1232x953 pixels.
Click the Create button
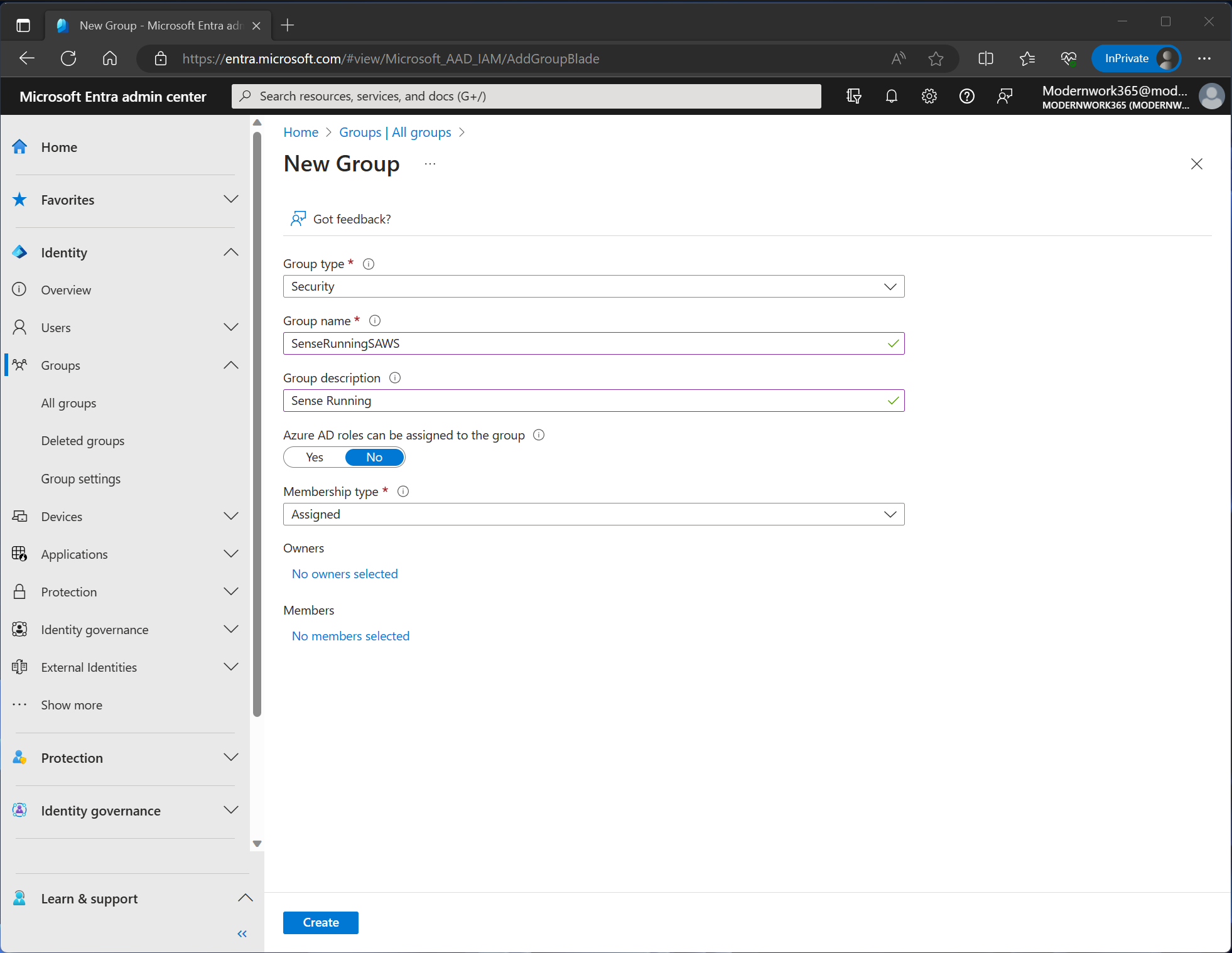[x=320, y=922]
